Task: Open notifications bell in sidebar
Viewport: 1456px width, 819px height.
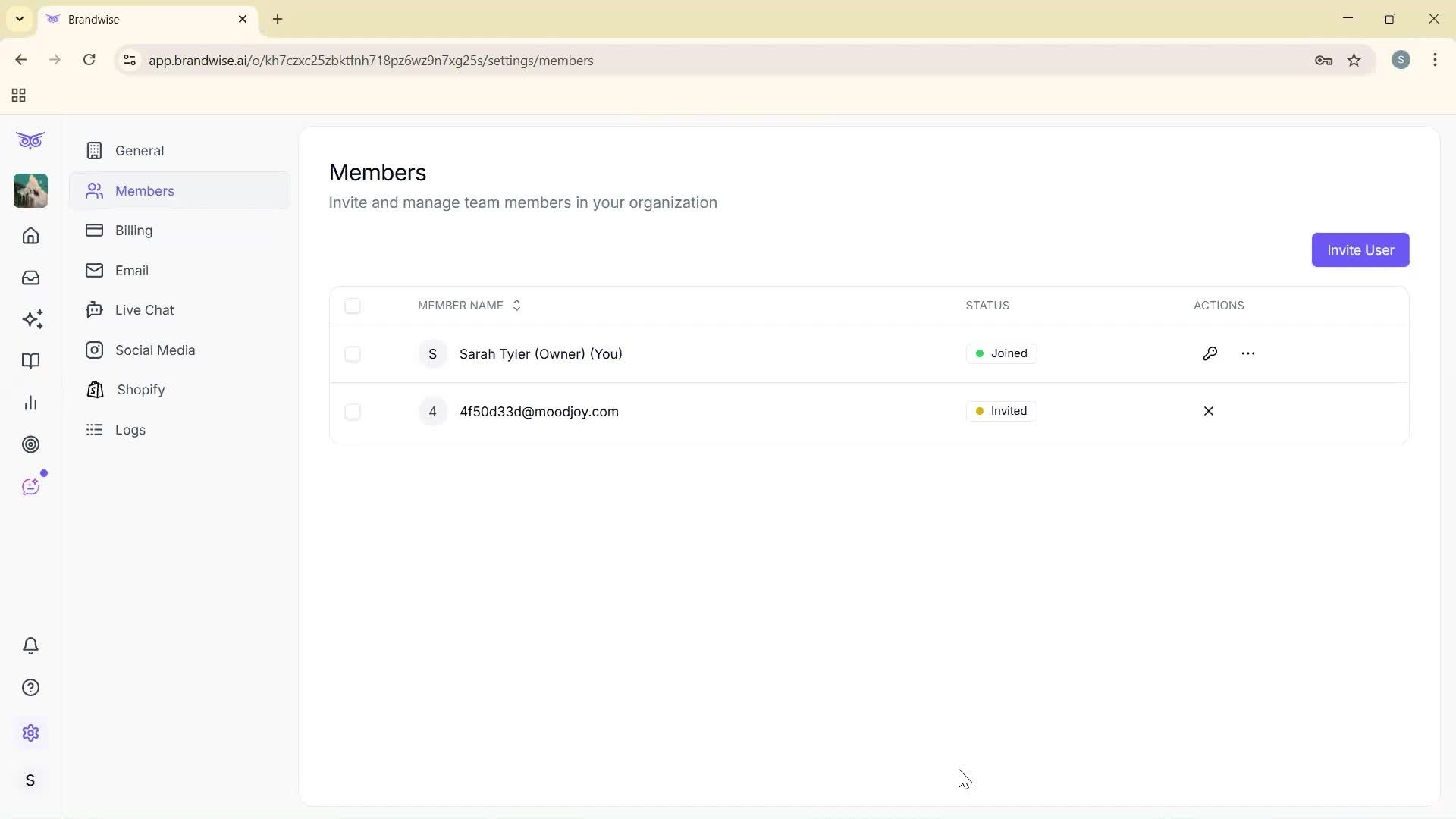Action: 30,645
